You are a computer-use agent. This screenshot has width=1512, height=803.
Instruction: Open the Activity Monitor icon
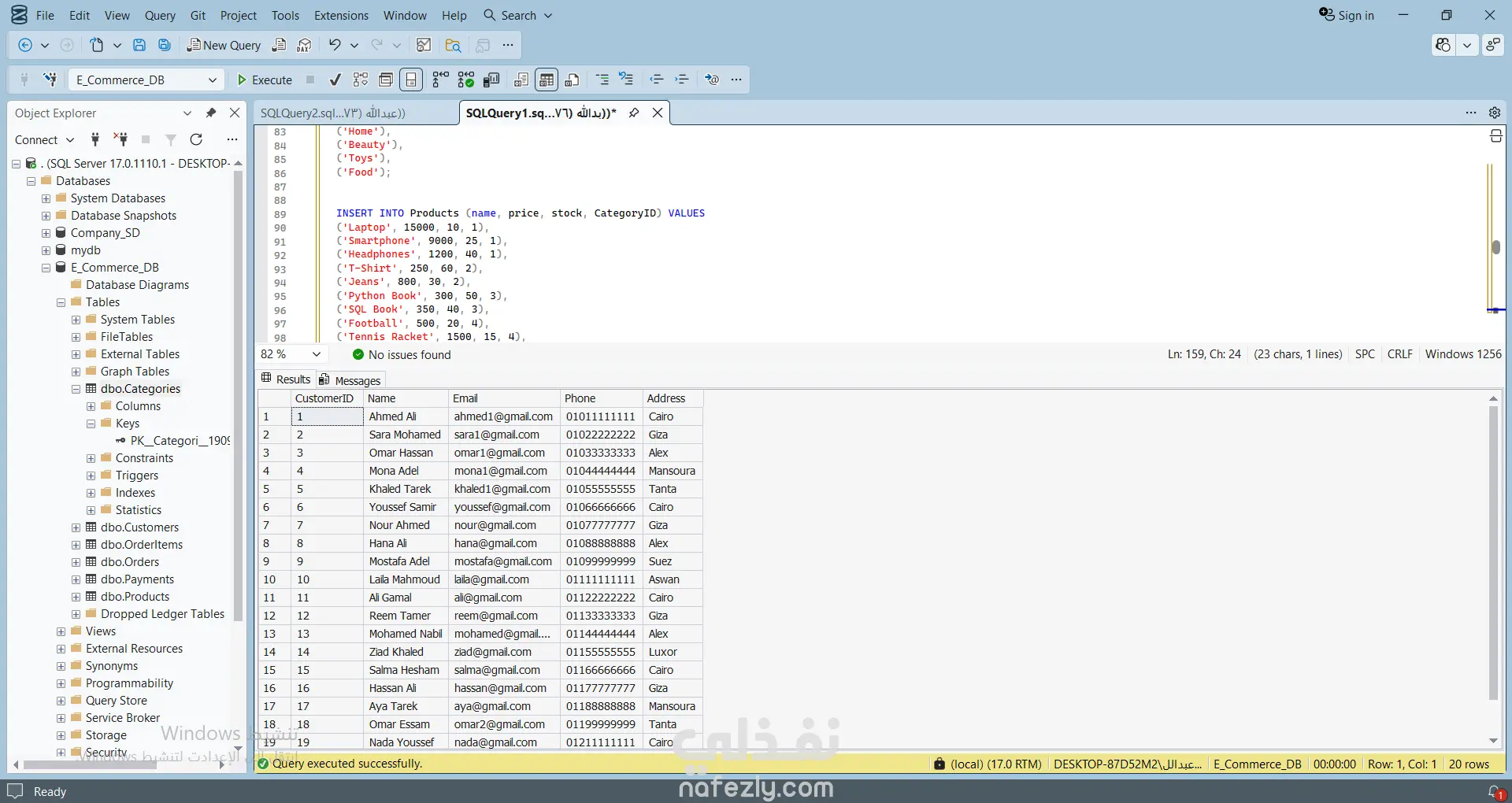point(424,46)
